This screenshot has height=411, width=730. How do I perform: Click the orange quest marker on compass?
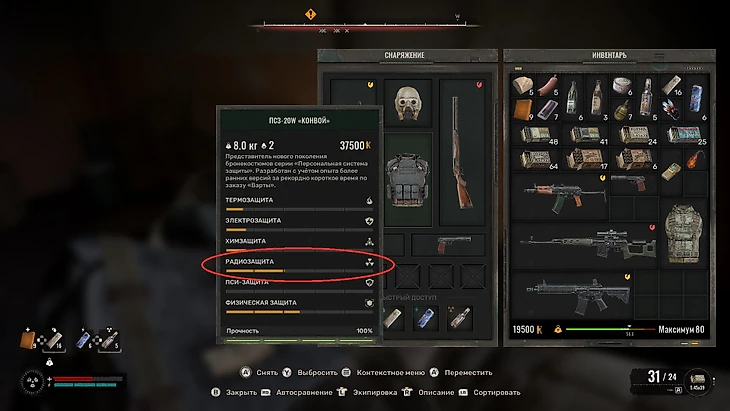coord(311,14)
